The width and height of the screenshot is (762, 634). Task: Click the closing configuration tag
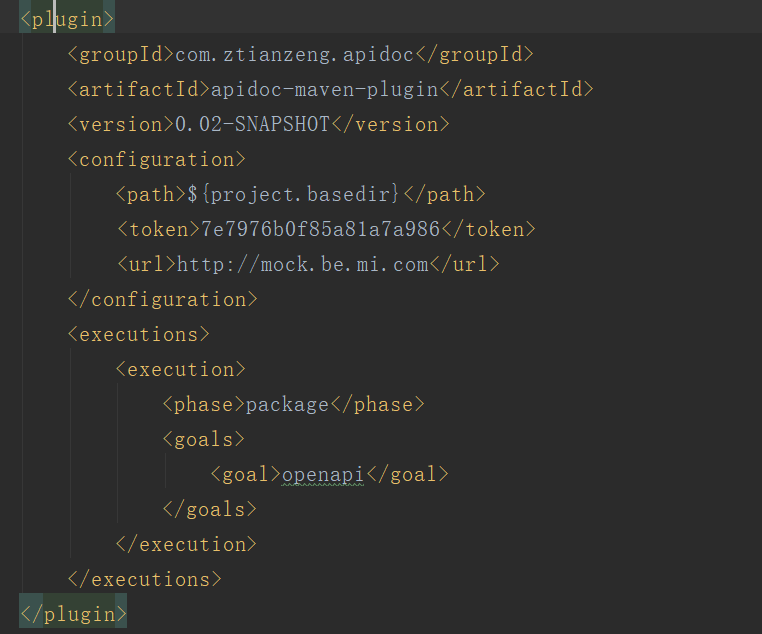pyautogui.click(x=162, y=299)
